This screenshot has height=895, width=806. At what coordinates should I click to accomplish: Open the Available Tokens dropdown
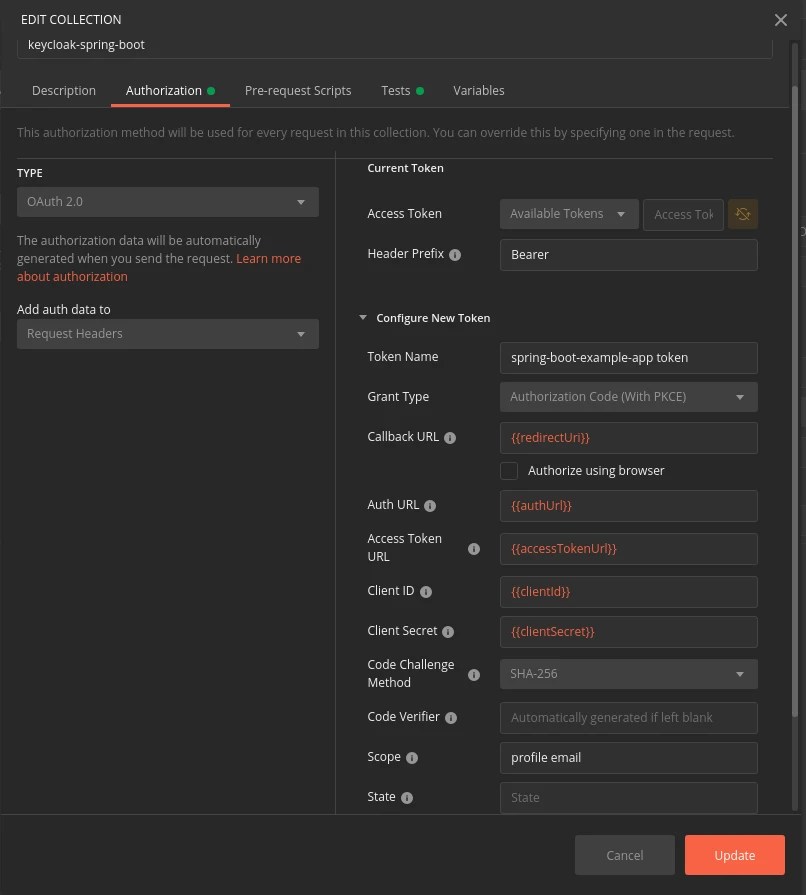tap(568, 213)
